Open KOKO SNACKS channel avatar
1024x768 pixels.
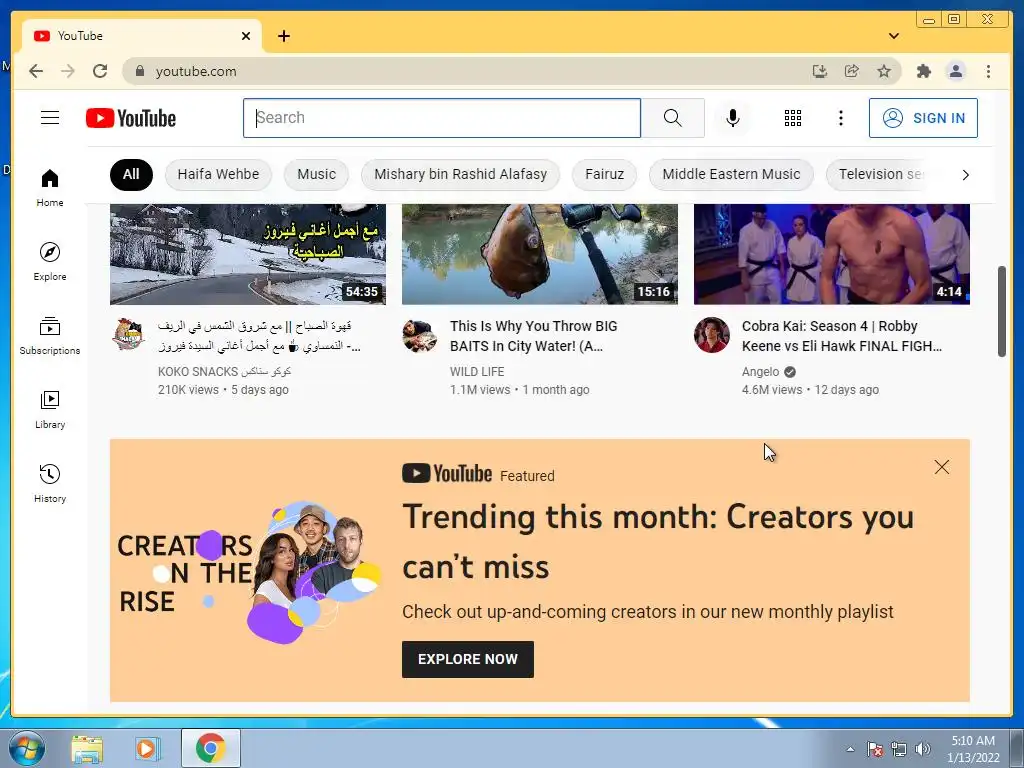(128, 334)
